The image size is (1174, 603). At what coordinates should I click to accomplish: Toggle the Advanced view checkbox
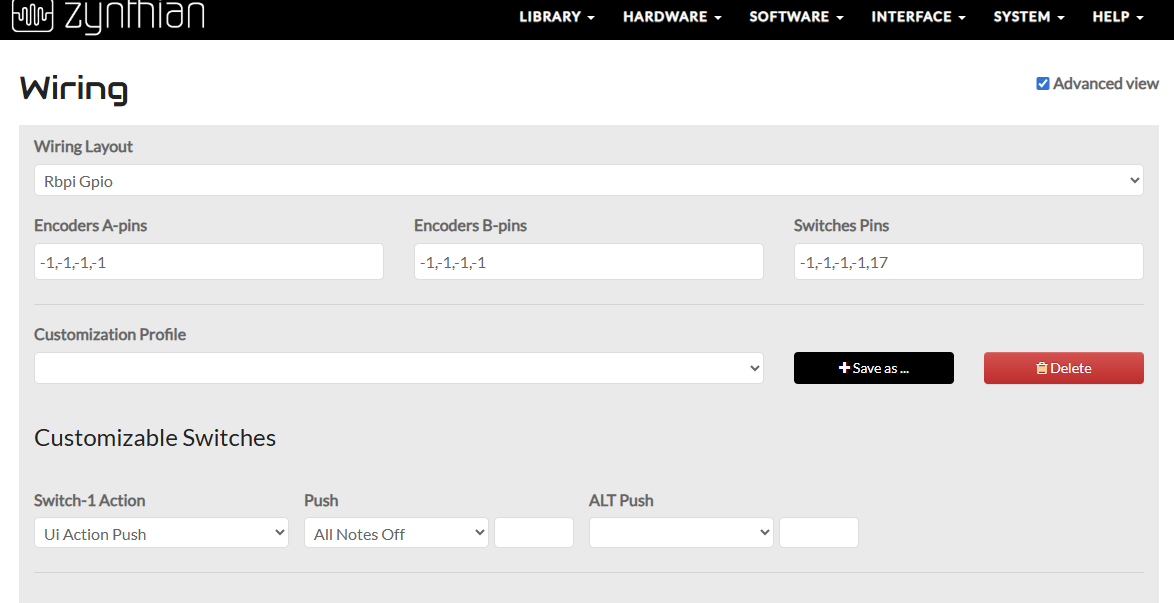1043,84
